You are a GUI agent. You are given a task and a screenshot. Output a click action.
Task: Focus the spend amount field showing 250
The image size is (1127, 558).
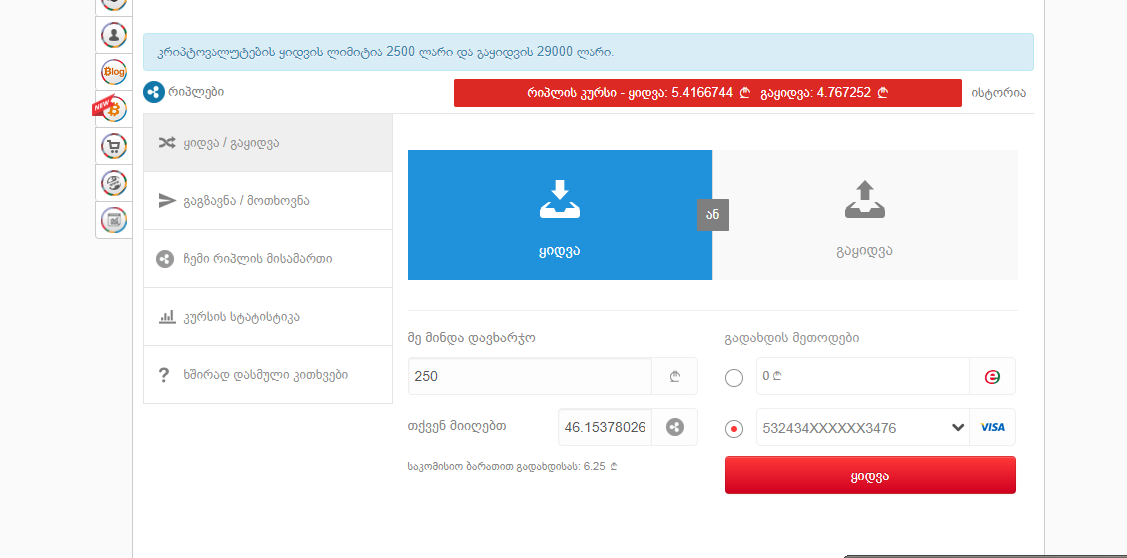pyautogui.click(x=530, y=376)
